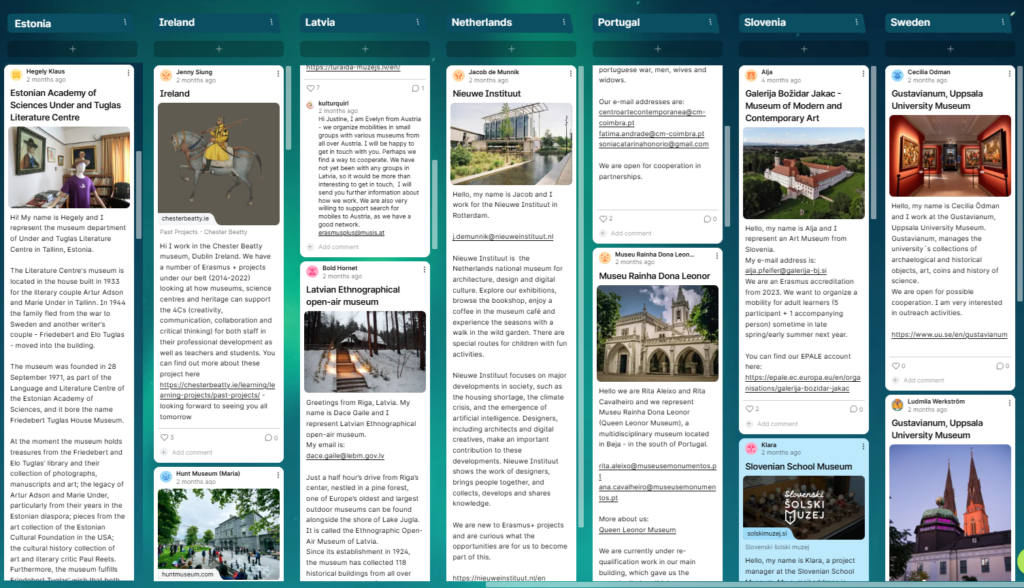Add a post to the Sweden column
The width and height of the screenshot is (1024, 588).
pyautogui.click(x=950, y=49)
